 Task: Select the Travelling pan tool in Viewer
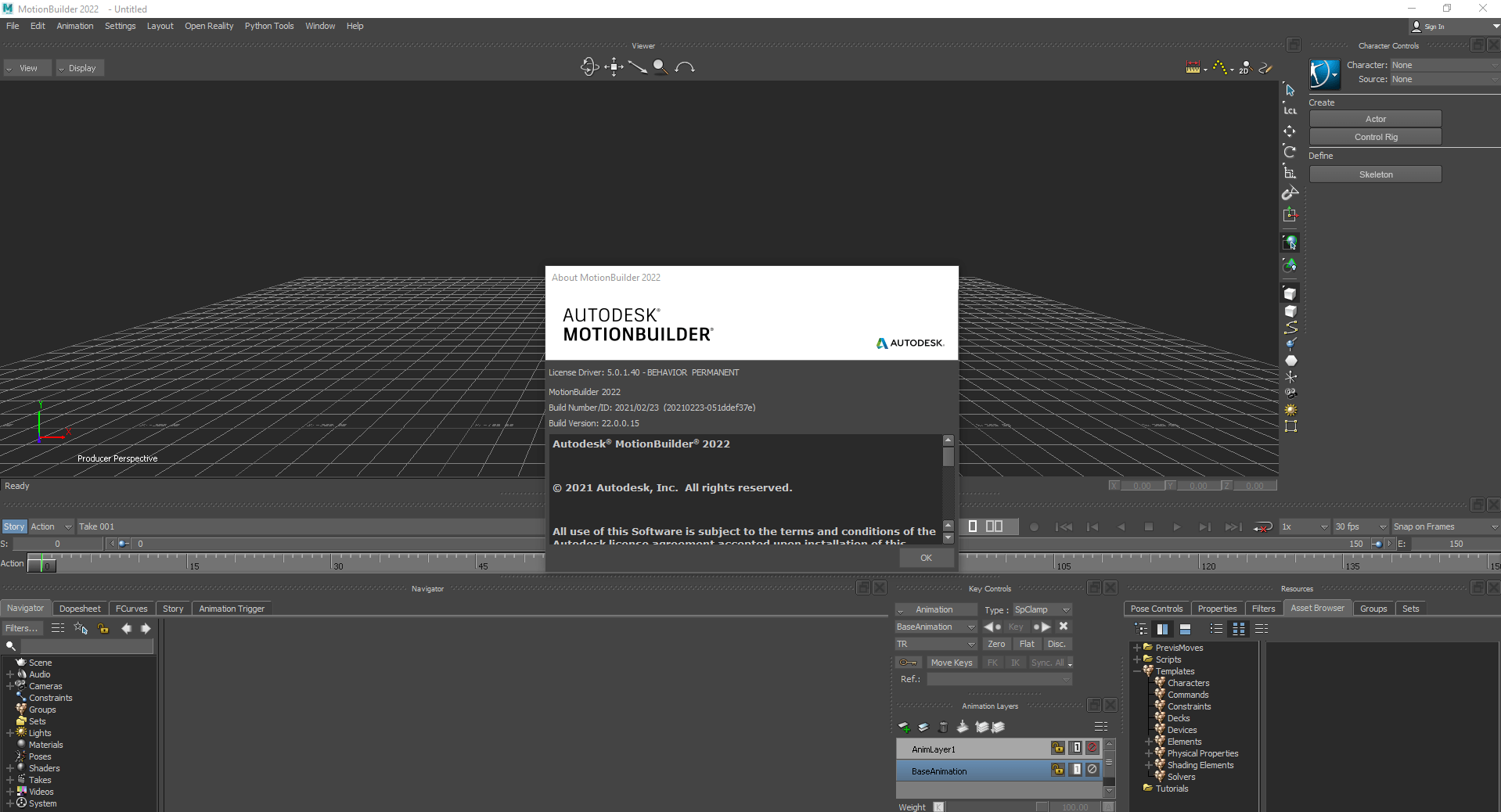[x=614, y=67]
